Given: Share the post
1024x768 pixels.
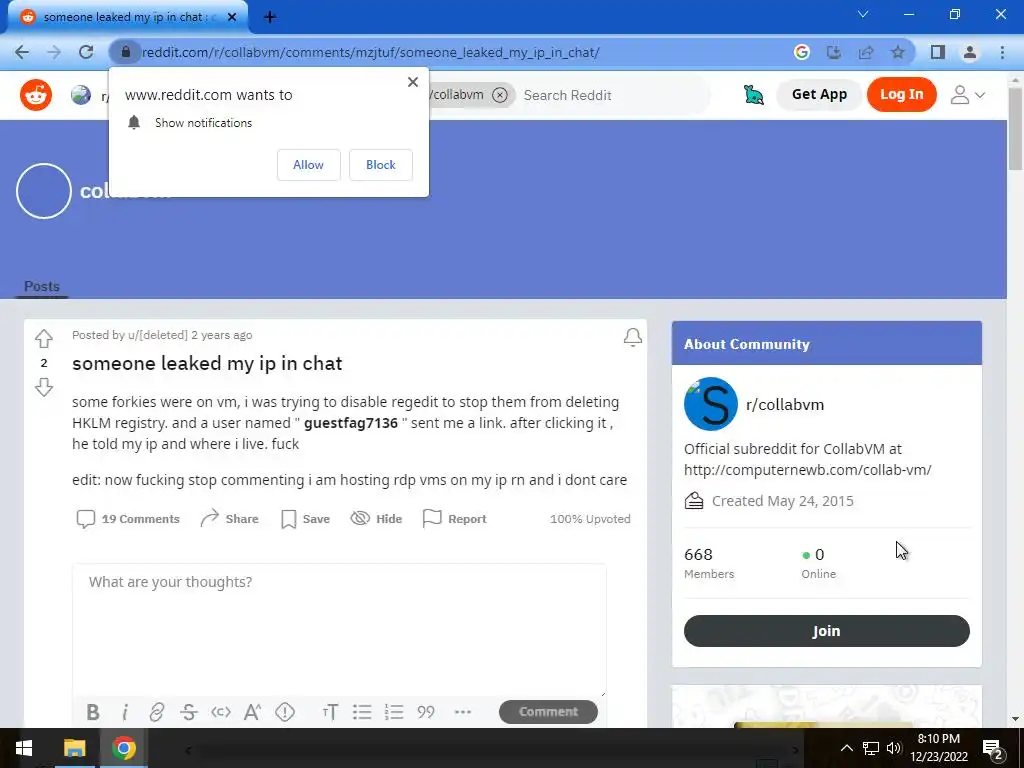Looking at the screenshot, I should click(x=229, y=519).
